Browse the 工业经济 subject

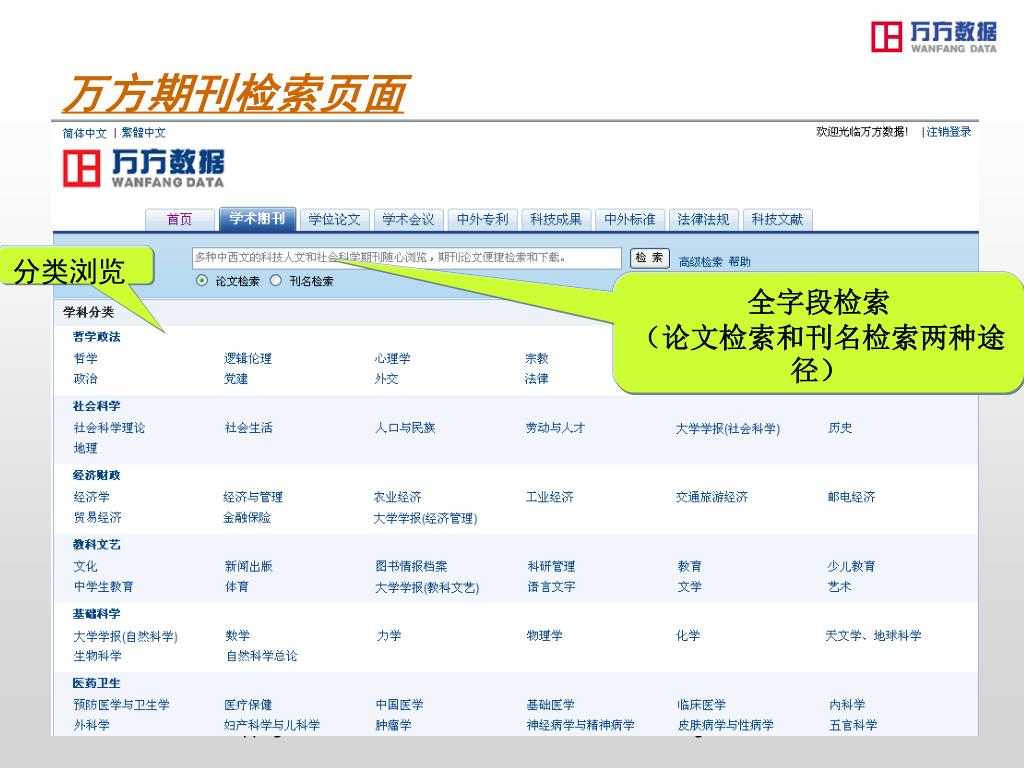click(550, 497)
